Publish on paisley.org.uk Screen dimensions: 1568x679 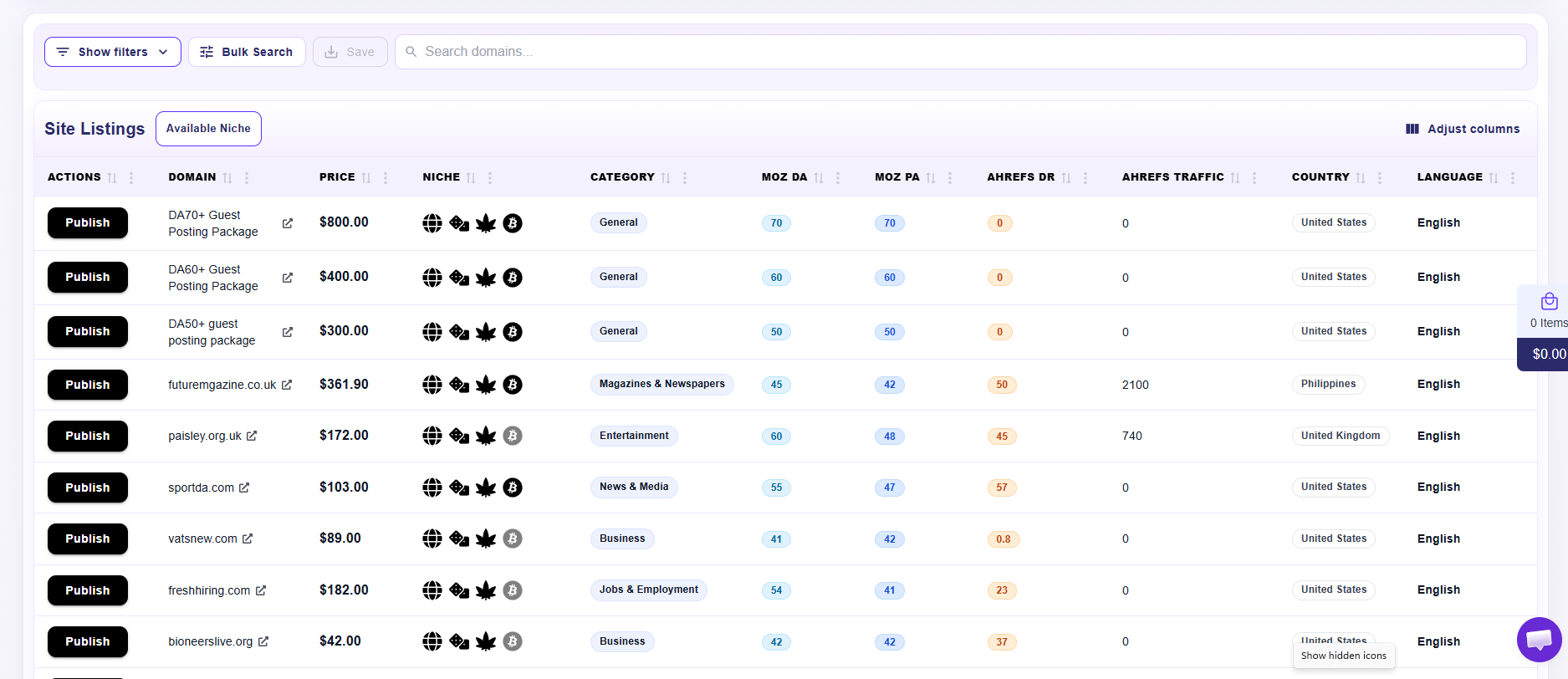pyautogui.click(x=88, y=436)
